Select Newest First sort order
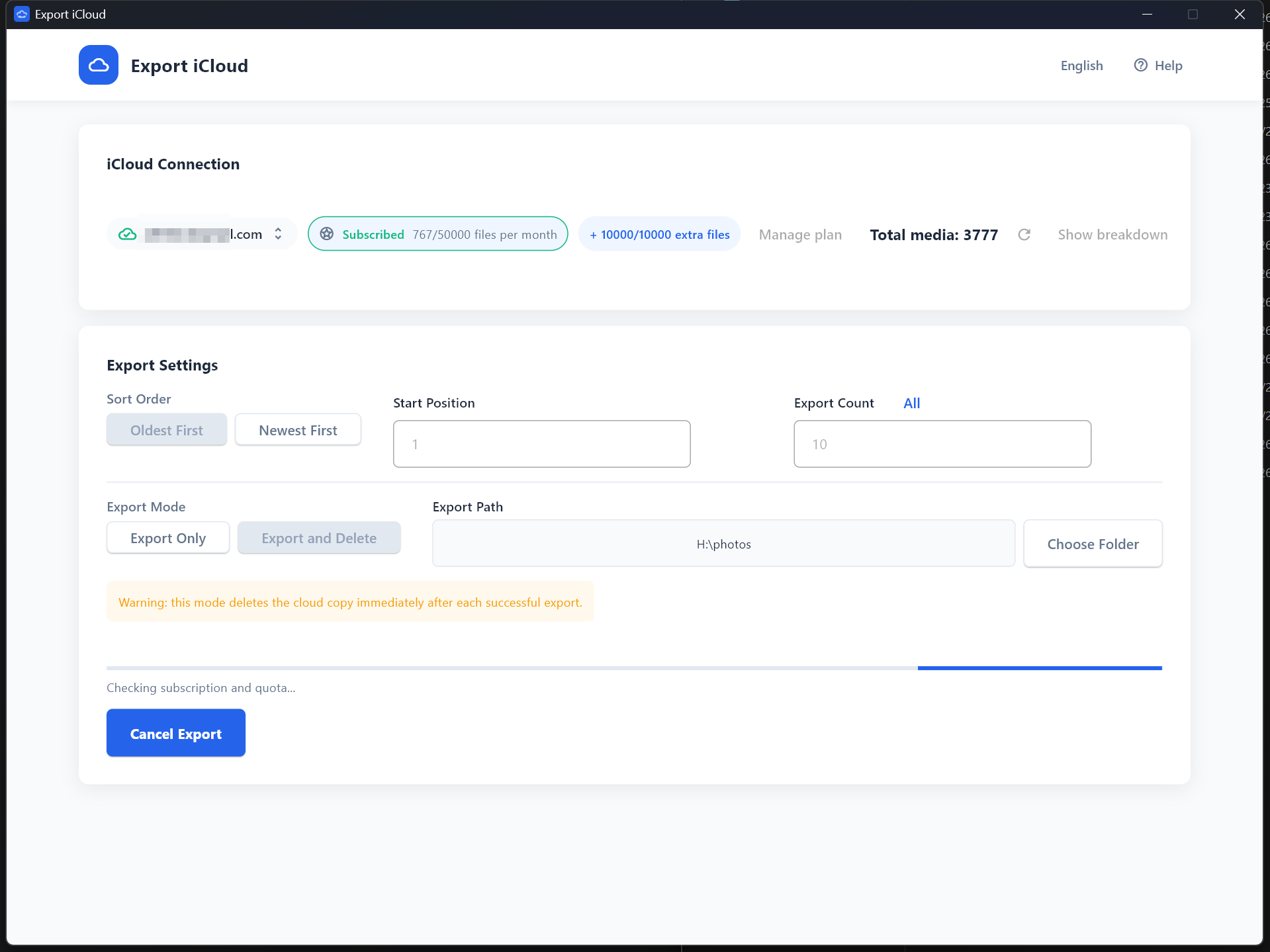 [x=298, y=429]
